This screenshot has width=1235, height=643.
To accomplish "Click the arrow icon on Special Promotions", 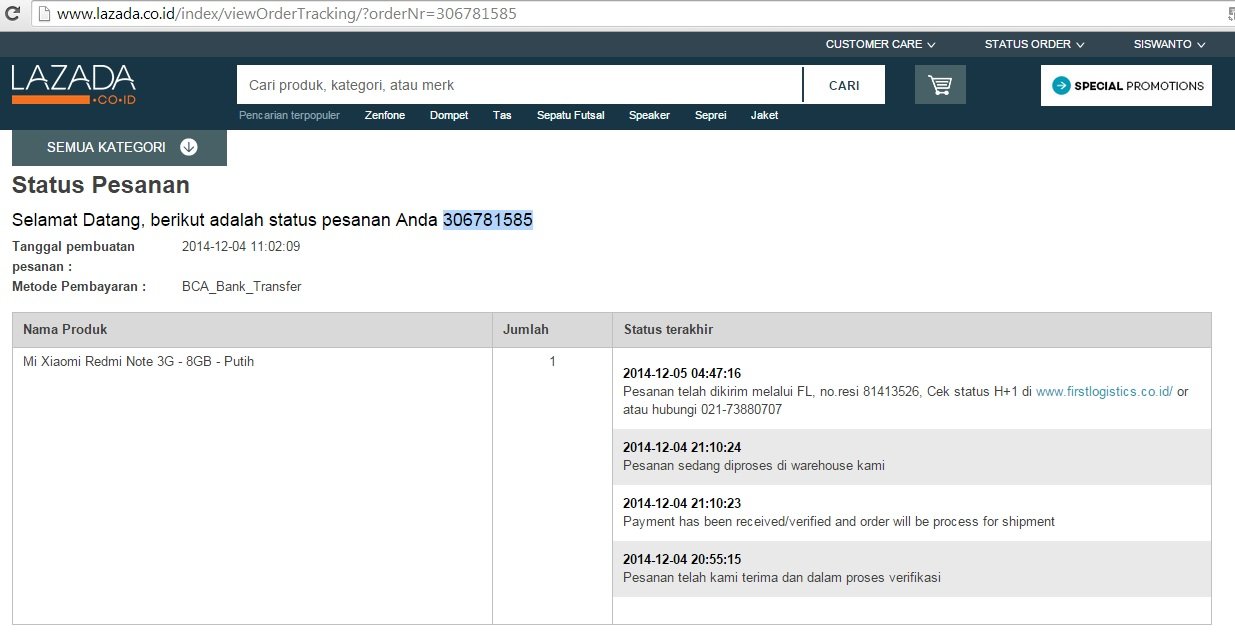I will [1061, 86].
